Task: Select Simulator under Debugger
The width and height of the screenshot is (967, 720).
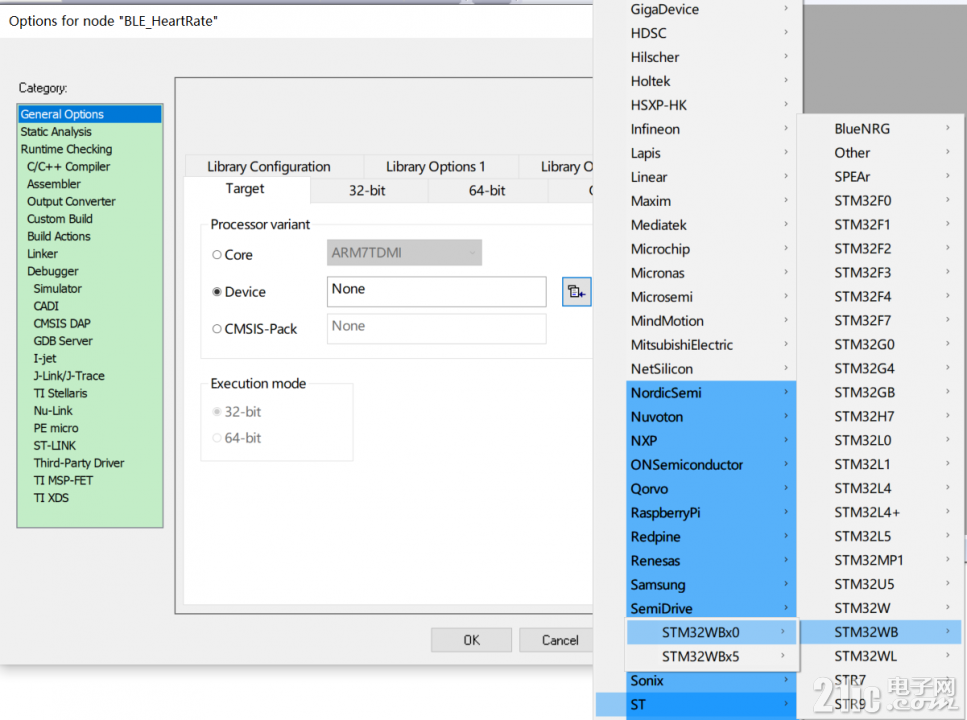Action: tap(90, 288)
